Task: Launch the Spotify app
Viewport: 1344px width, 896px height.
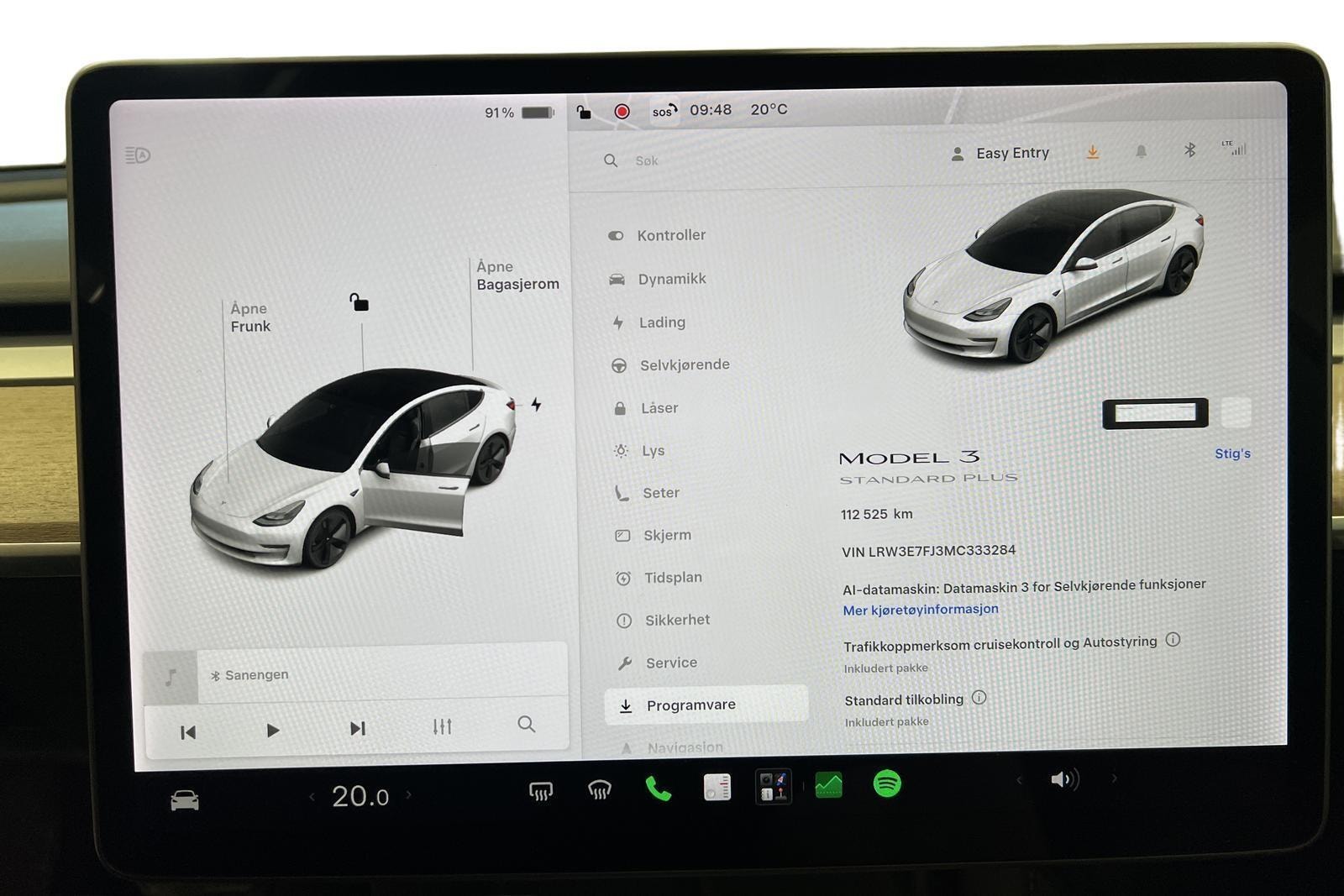Action: click(x=887, y=783)
